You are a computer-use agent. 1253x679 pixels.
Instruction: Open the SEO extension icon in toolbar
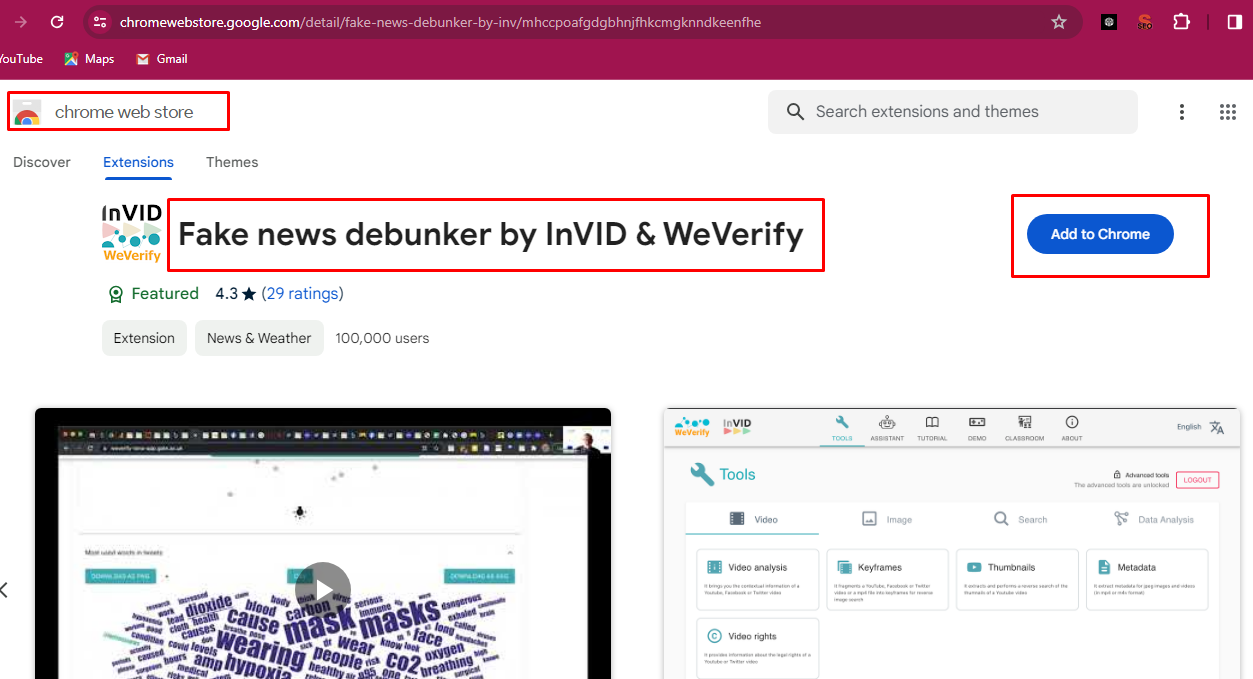[x=1145, y=22]
